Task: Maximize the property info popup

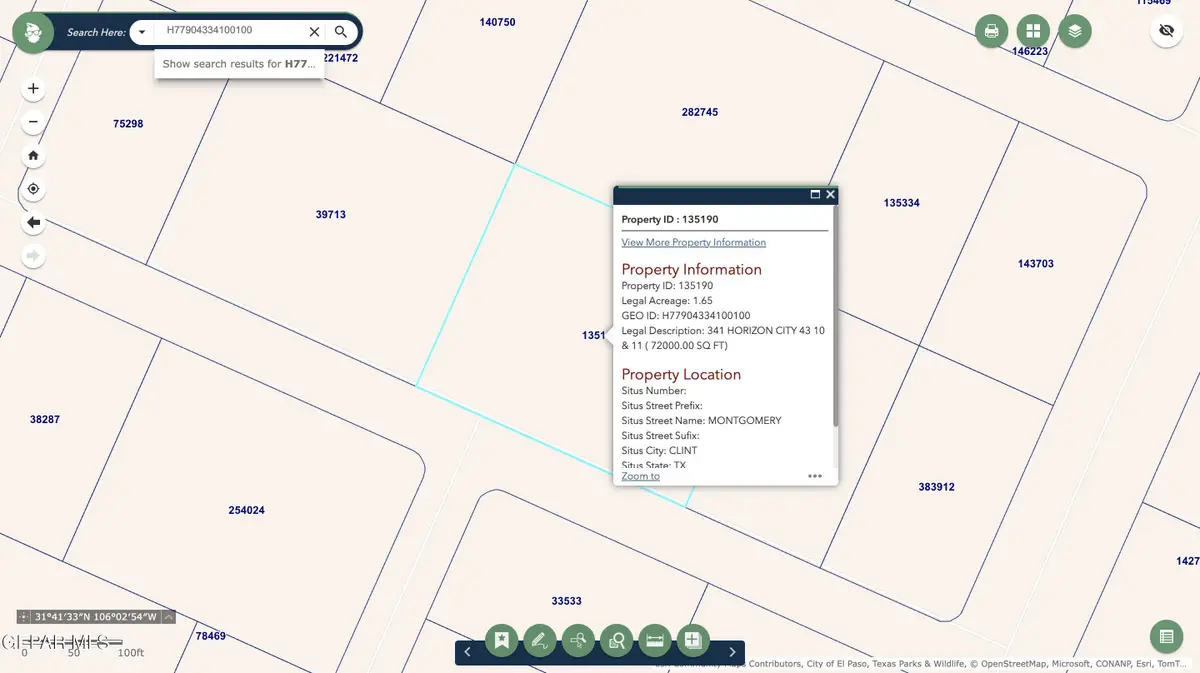Action: click(x=815, y=194)
